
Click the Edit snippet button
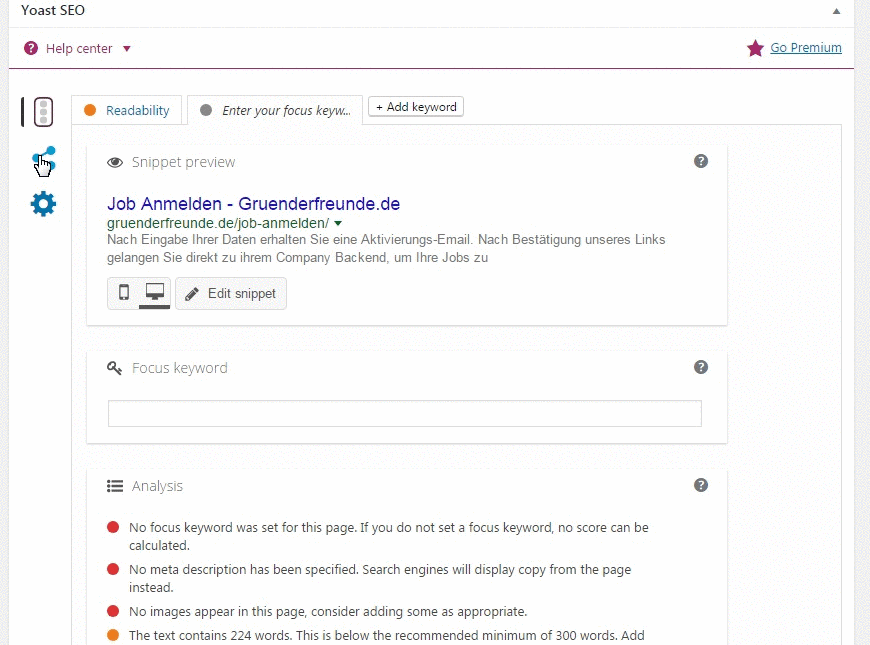[x=231, y=294]
